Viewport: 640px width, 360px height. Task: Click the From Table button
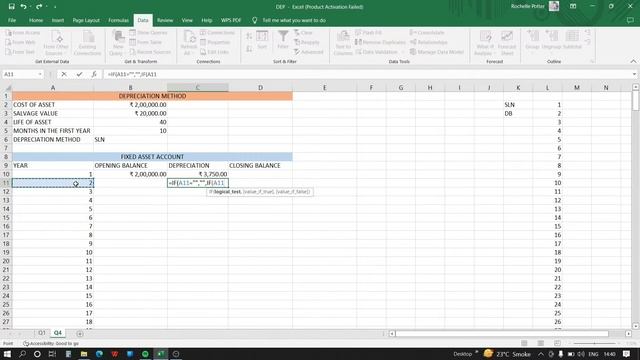146,42
